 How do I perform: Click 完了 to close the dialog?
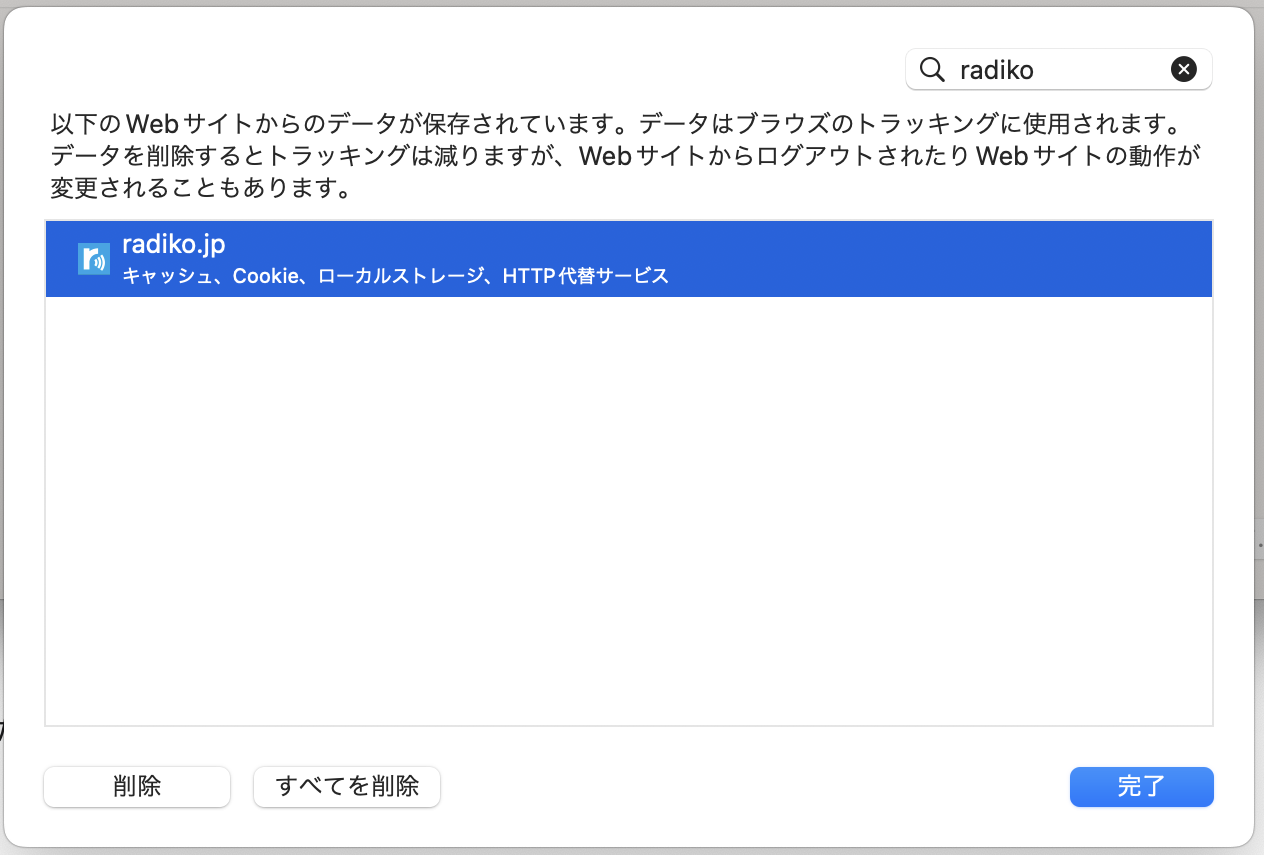click(1141, 786)
